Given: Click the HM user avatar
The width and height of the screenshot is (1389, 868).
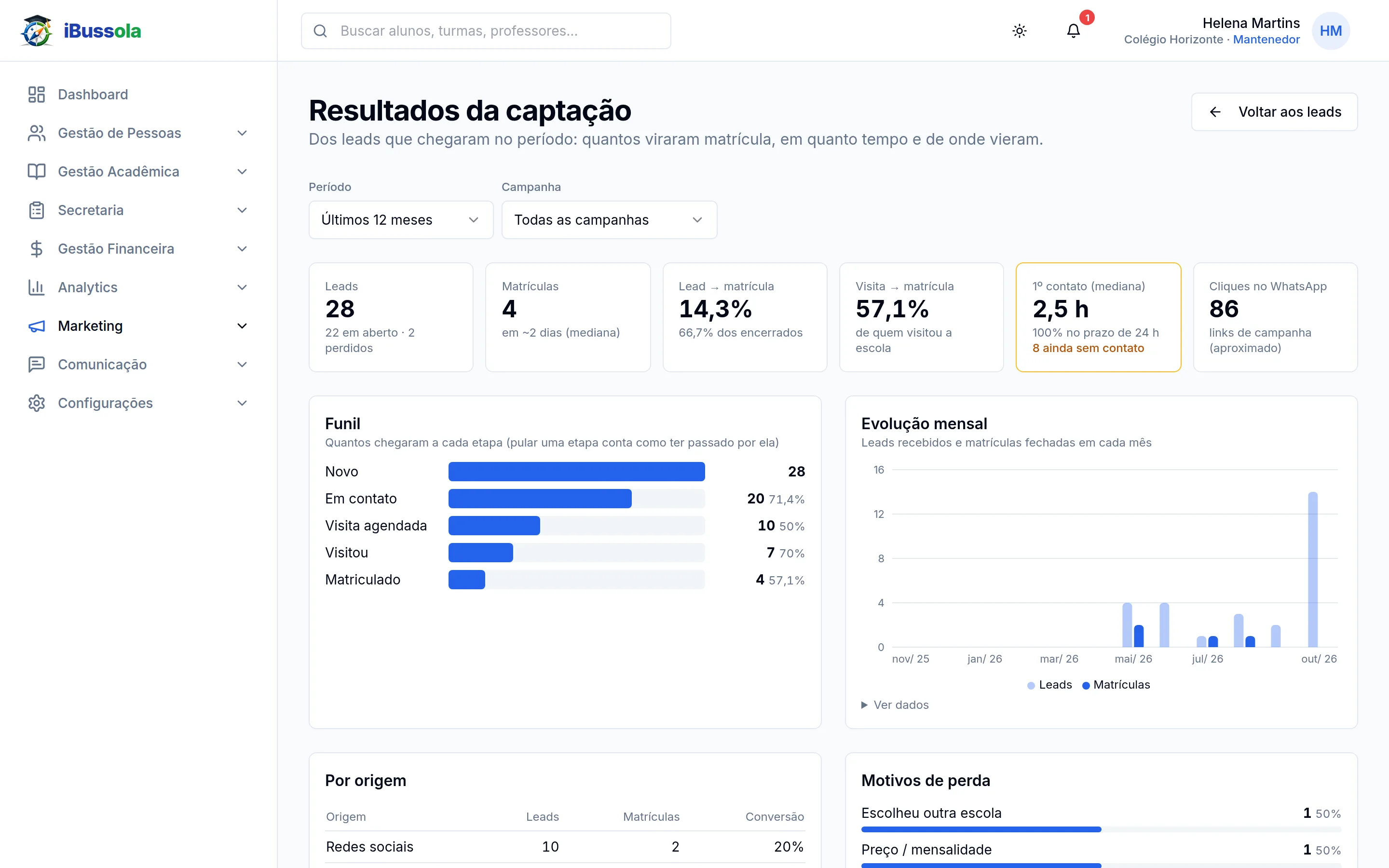Looking at the screenshot, I should [1331, 31].
